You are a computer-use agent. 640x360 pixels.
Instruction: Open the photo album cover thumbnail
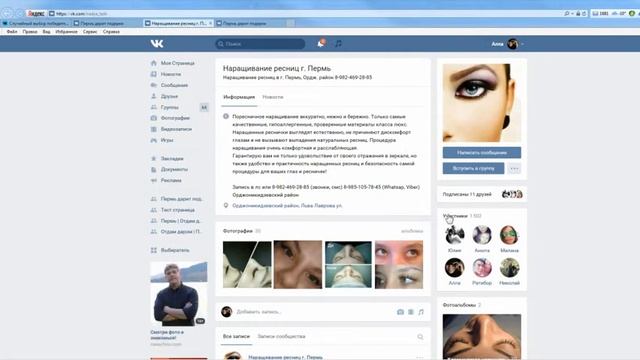(x=482, y=336)
